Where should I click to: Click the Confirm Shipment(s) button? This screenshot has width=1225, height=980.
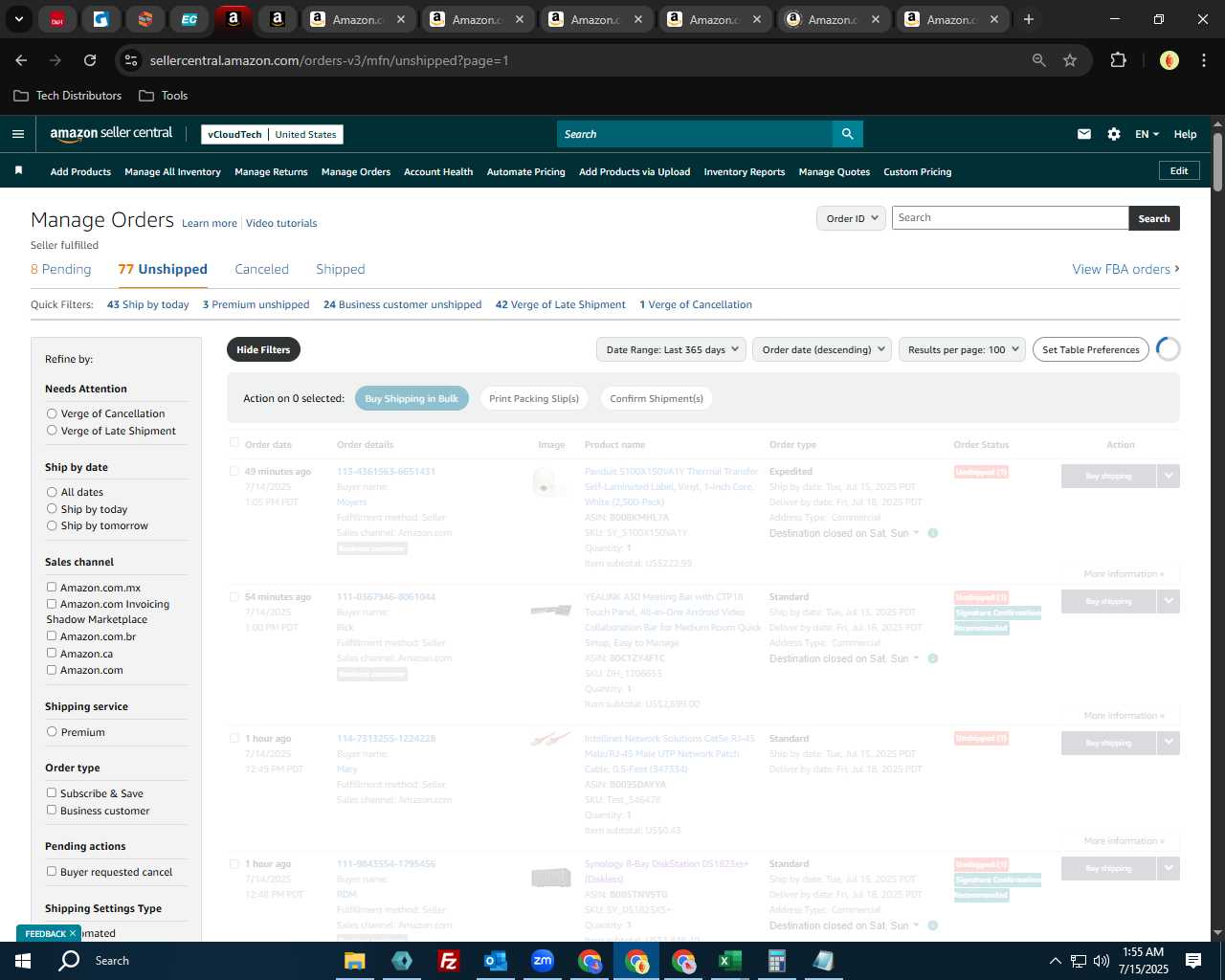[x=657, y=399]
